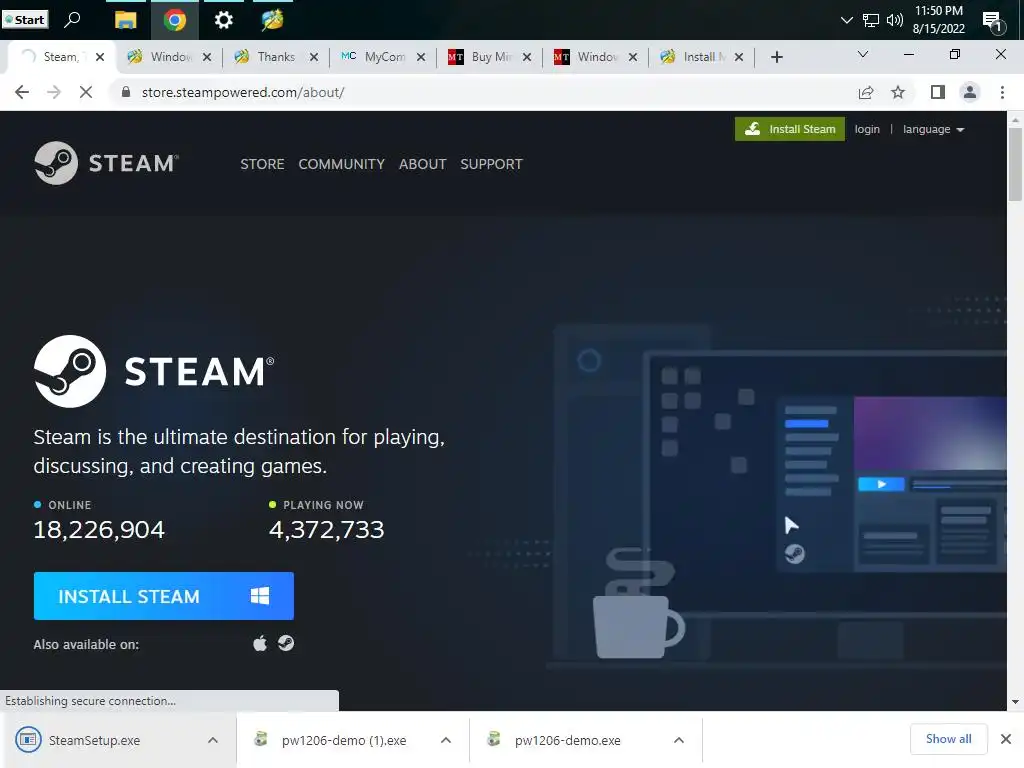
Task: Close the Steam browser tab
Action: (x=100, y=57)
